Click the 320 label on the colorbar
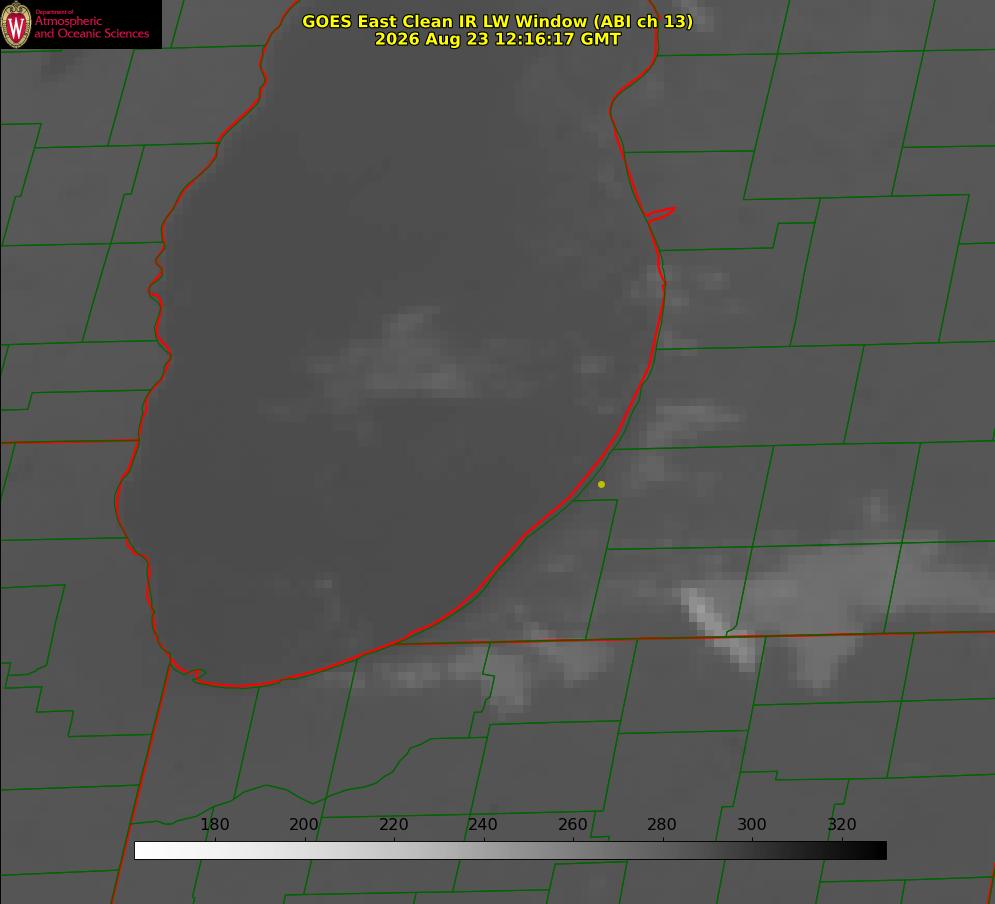Screen dimensions: 995x904 [x=842, y=824]
